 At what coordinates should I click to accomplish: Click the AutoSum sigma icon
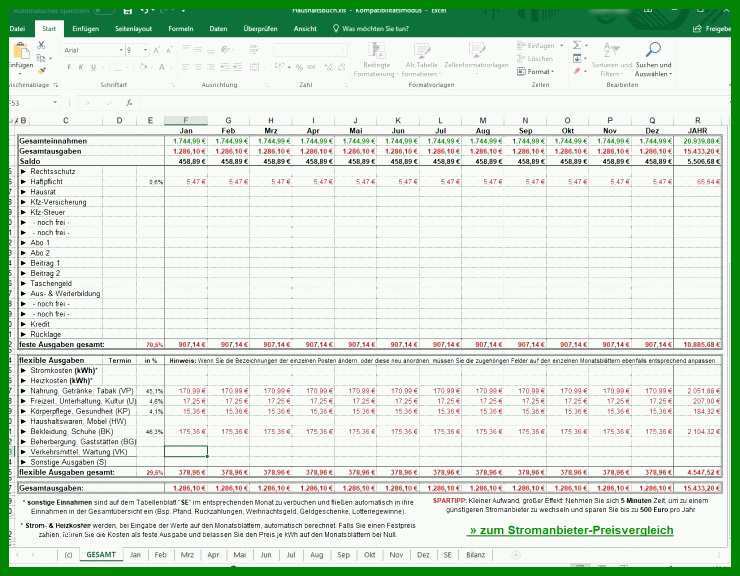click(577, 45)
